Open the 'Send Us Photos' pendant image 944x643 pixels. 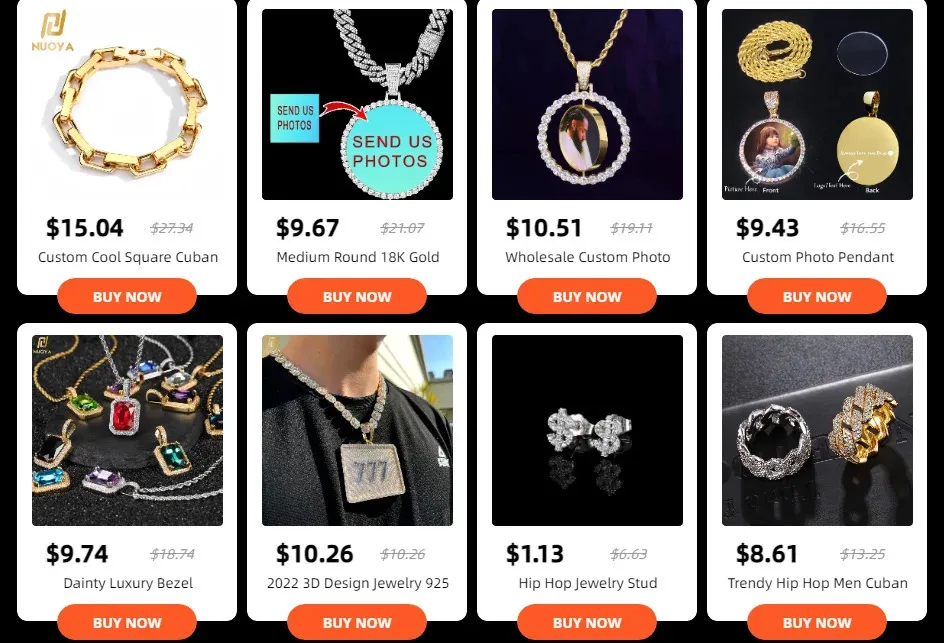pyautogui.click(x=357, y=104)
